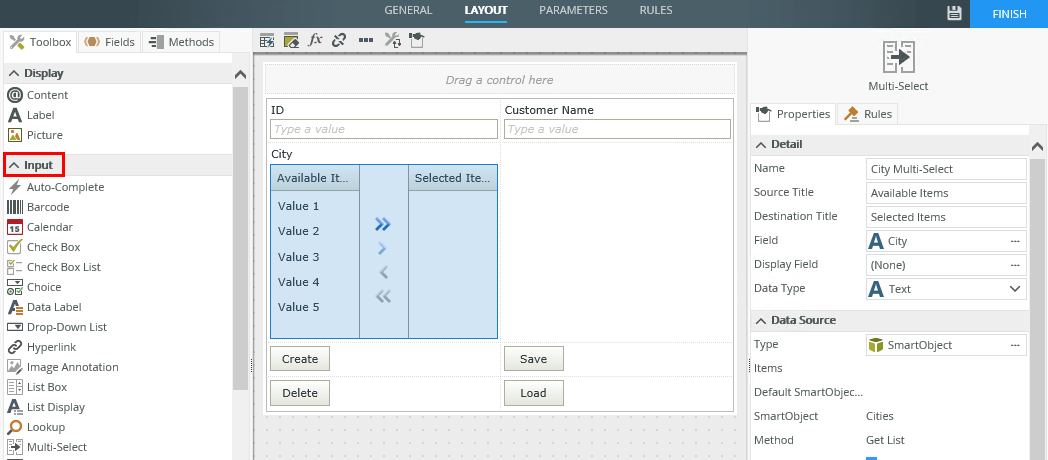
Task: Open the Rules tab in properties panel
Action: point(868,114)
